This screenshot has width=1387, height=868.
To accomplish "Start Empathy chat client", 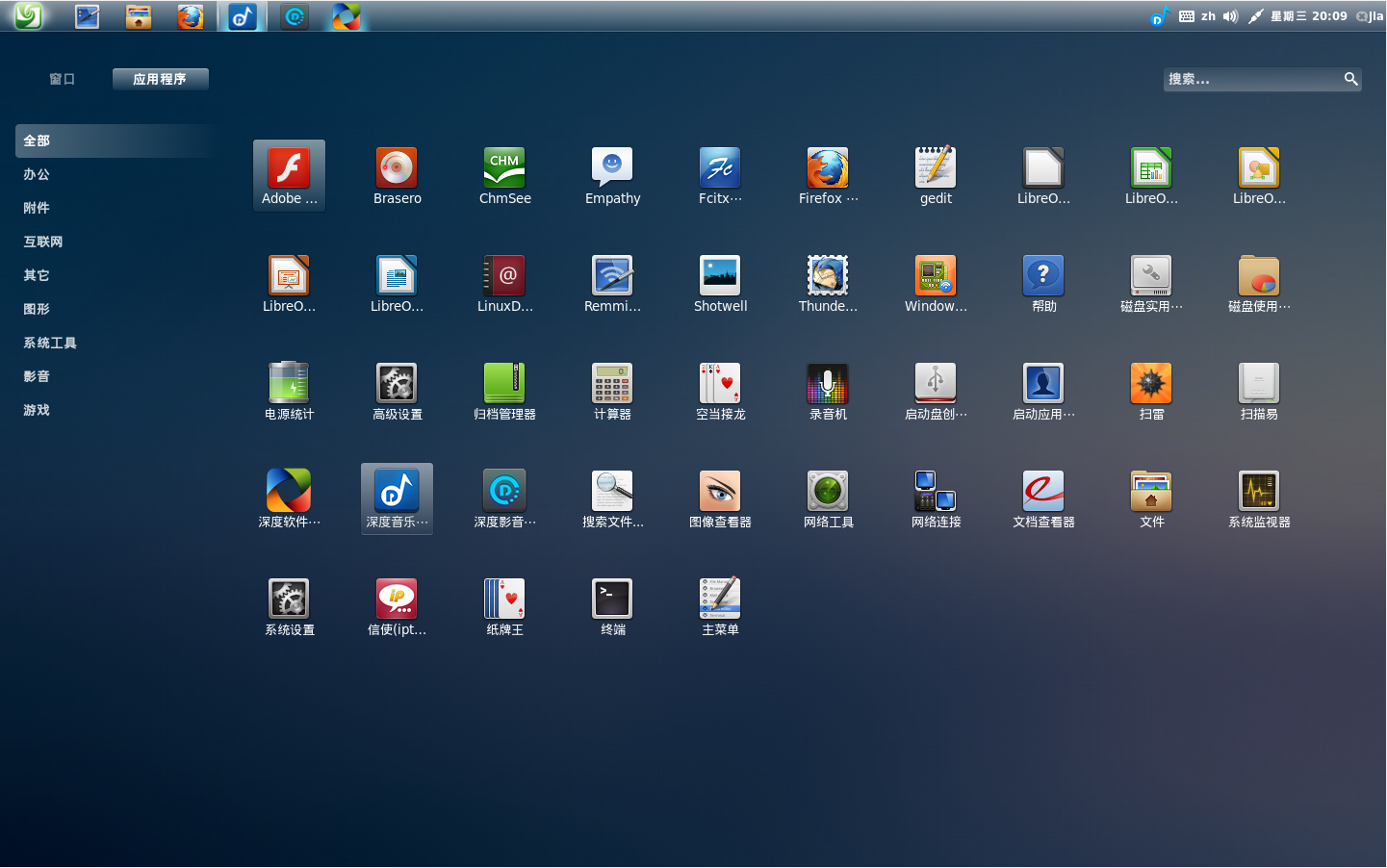I will [612, 175].
